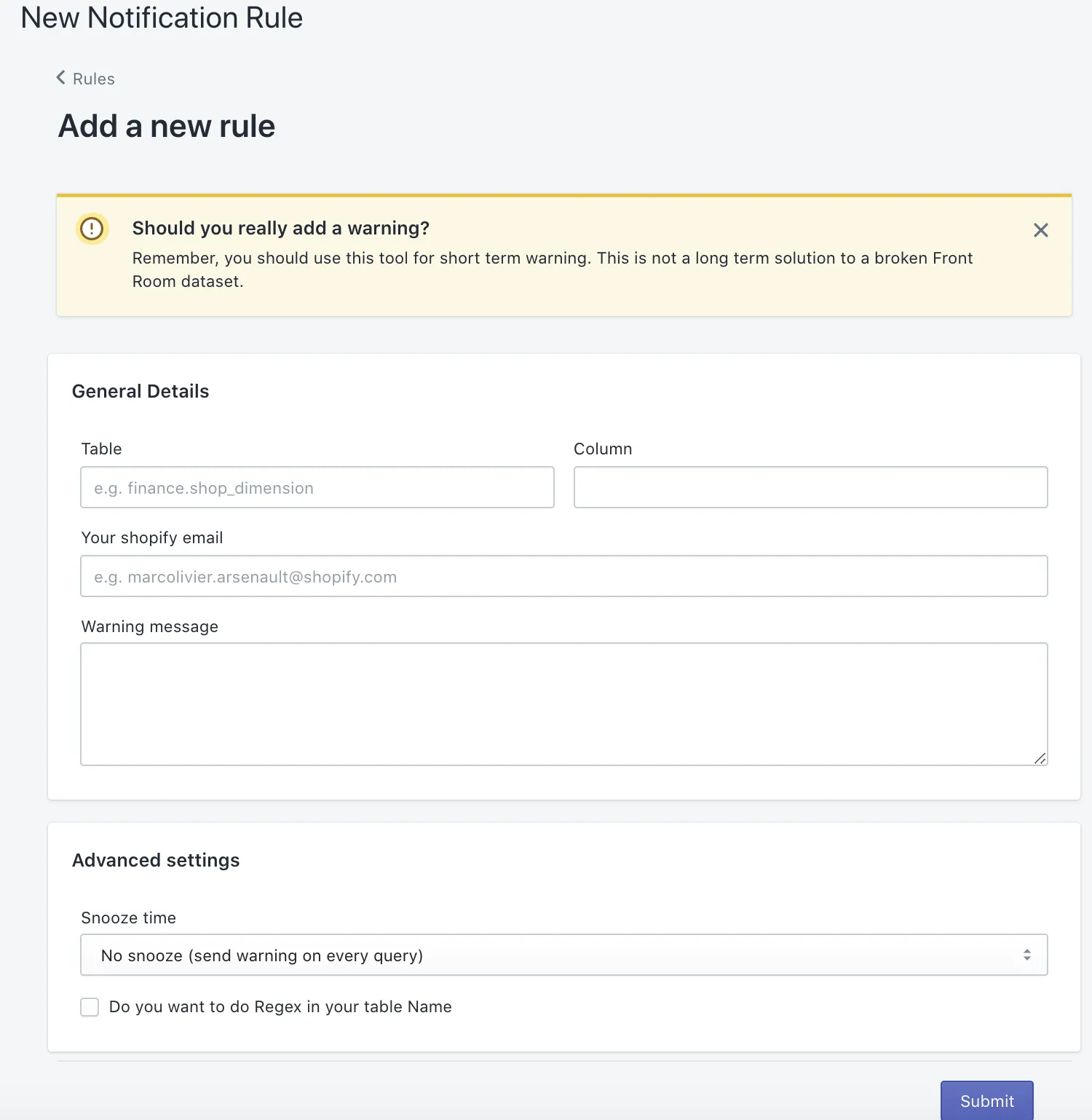Click the Warning message label

(x=150, y=626)
